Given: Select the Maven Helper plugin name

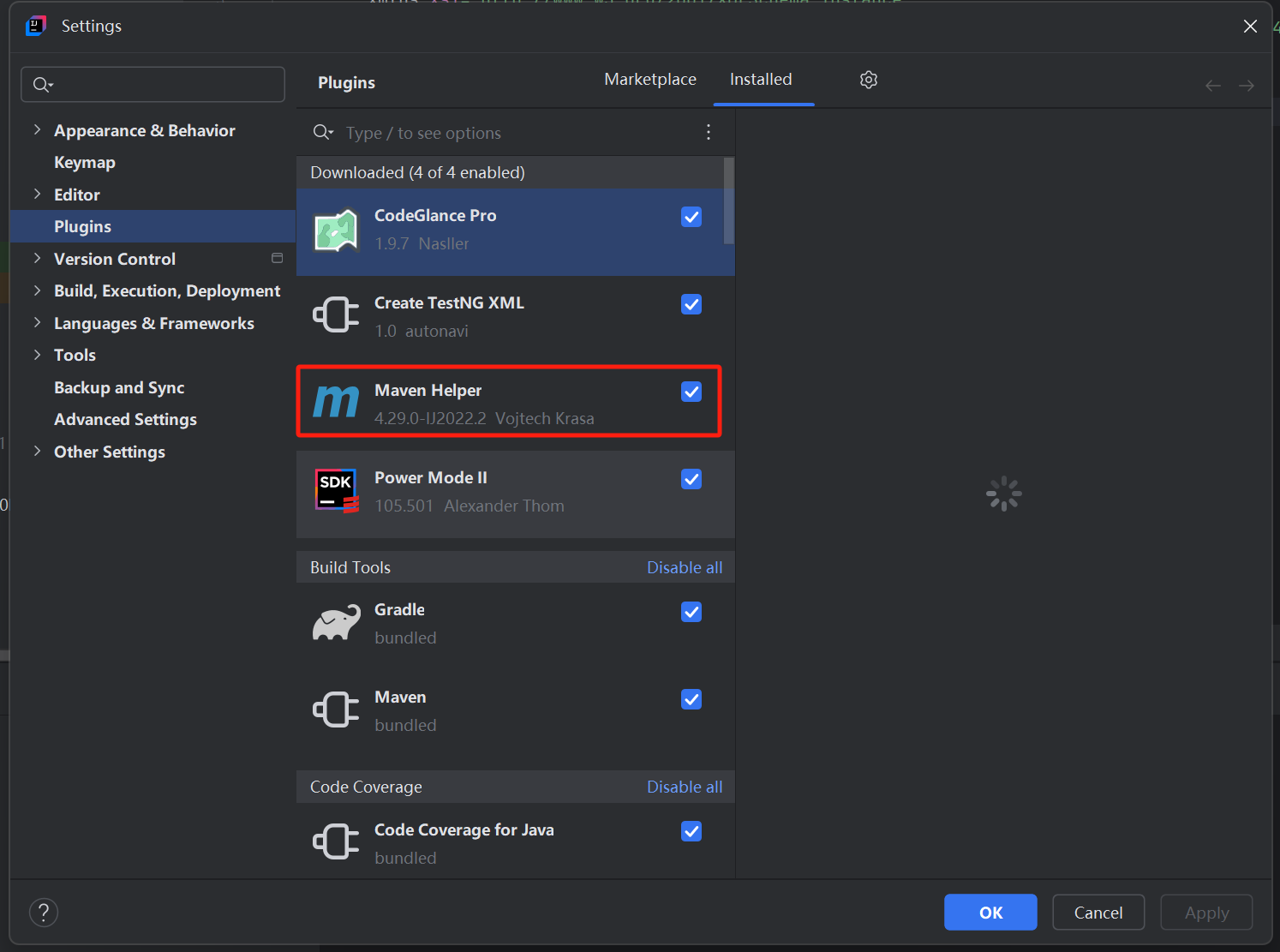Looking at the screenshot, I should [x=428, y=390].
